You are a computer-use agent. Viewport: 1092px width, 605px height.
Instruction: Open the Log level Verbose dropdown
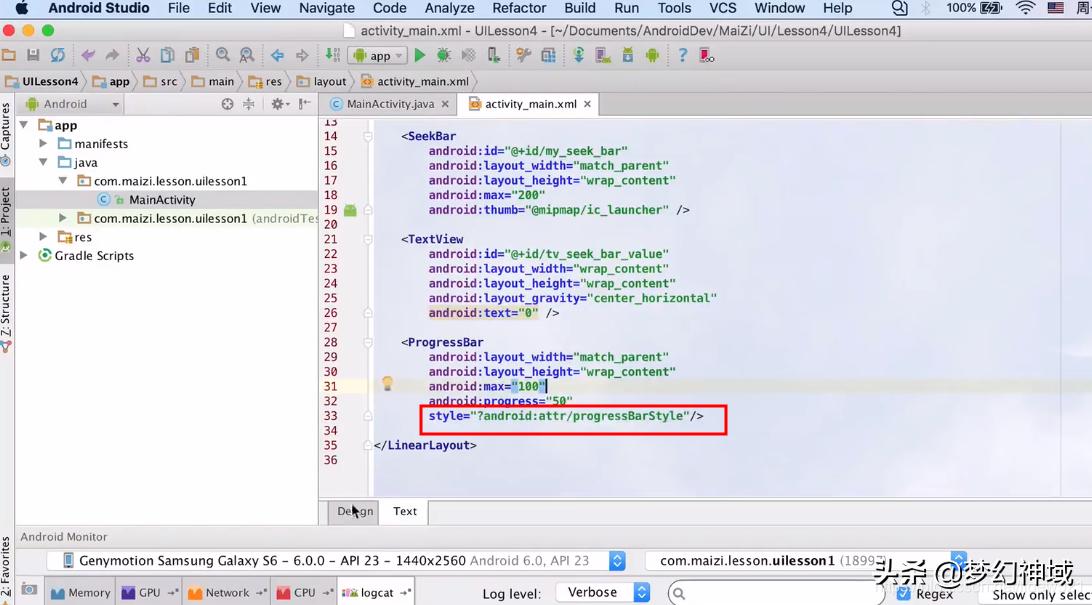603,593
